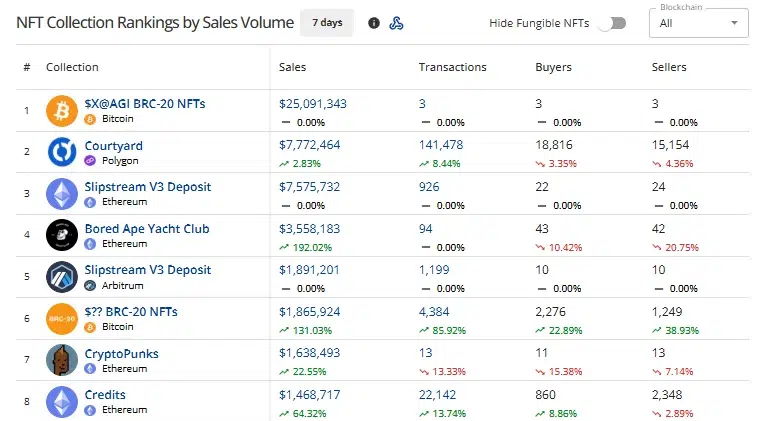The width and height of the screenshot is (759, 421).
Task: Sort by the Buyers column header
Action: coord(553,67)
